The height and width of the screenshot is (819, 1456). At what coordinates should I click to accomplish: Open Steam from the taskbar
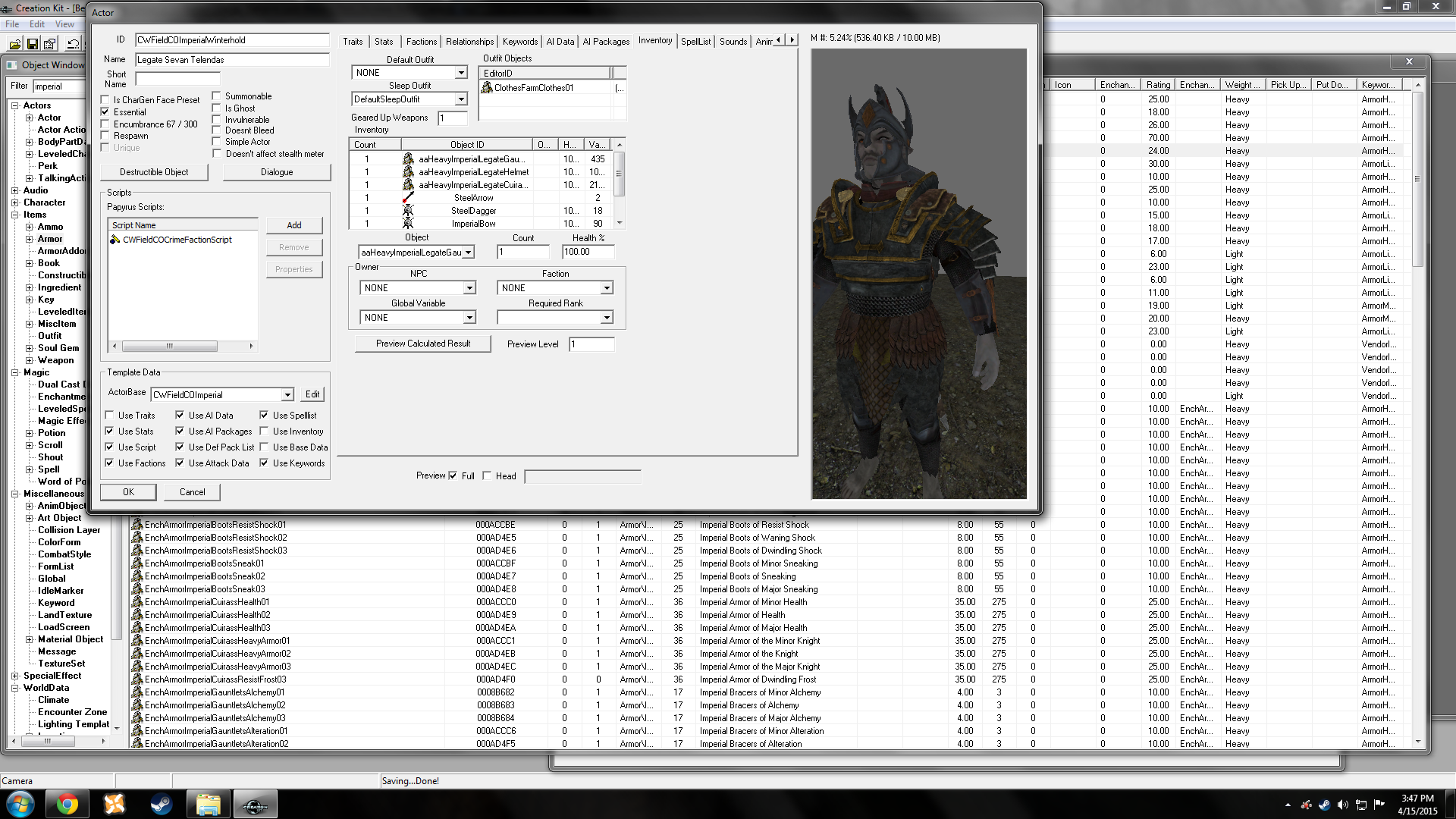click(x=162, y=804)
